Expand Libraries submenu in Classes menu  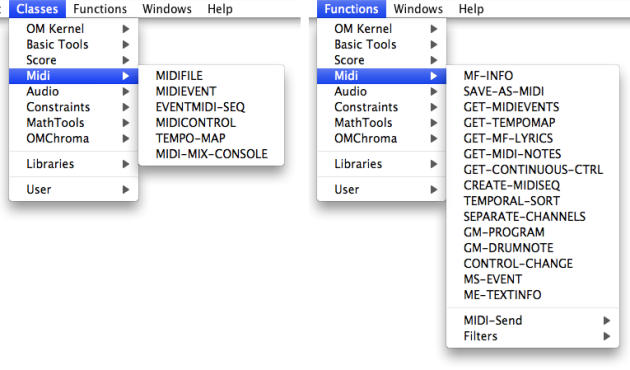click(74, 164)
